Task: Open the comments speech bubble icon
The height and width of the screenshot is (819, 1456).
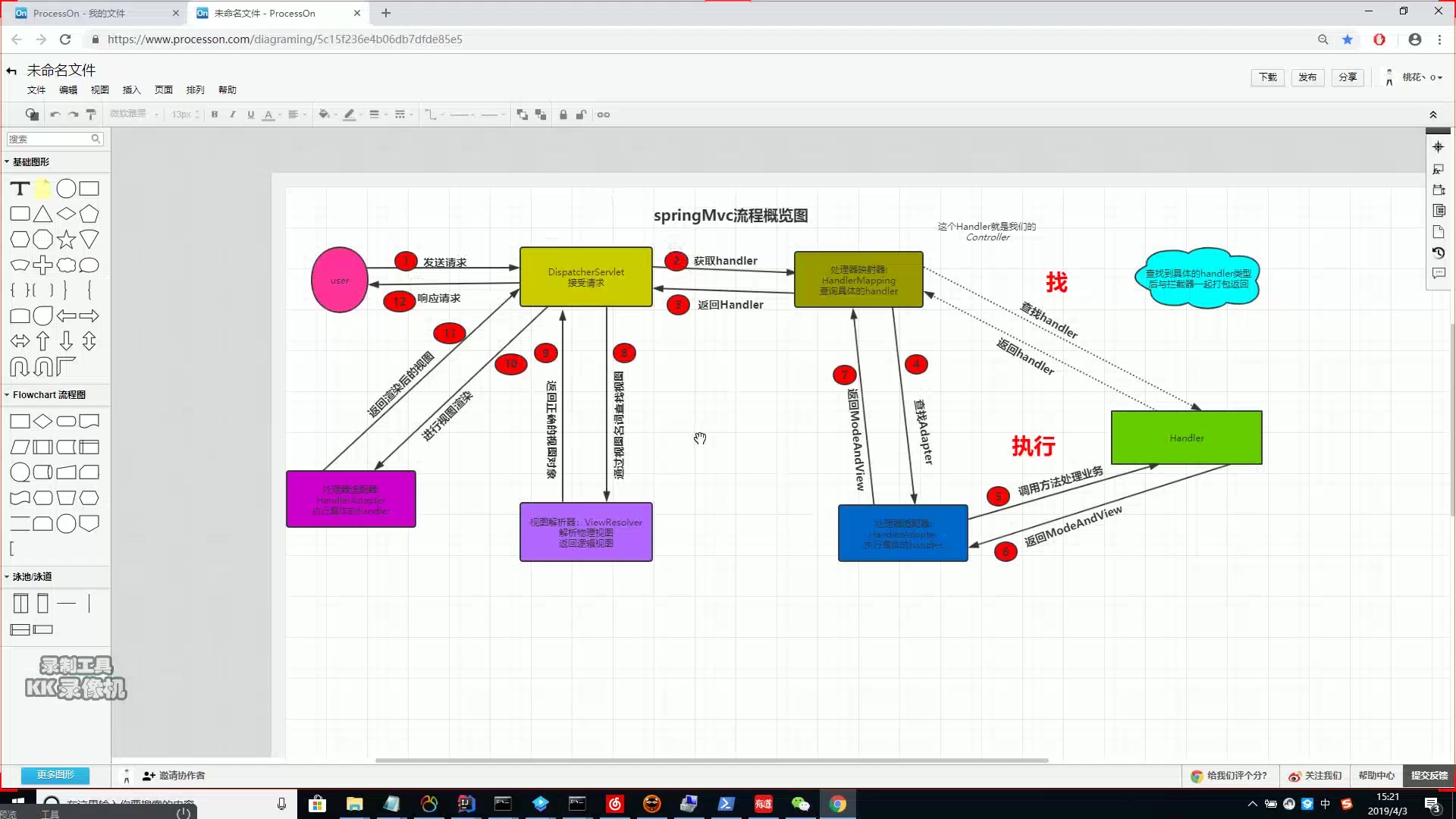Action: [x=1438, y=273]
